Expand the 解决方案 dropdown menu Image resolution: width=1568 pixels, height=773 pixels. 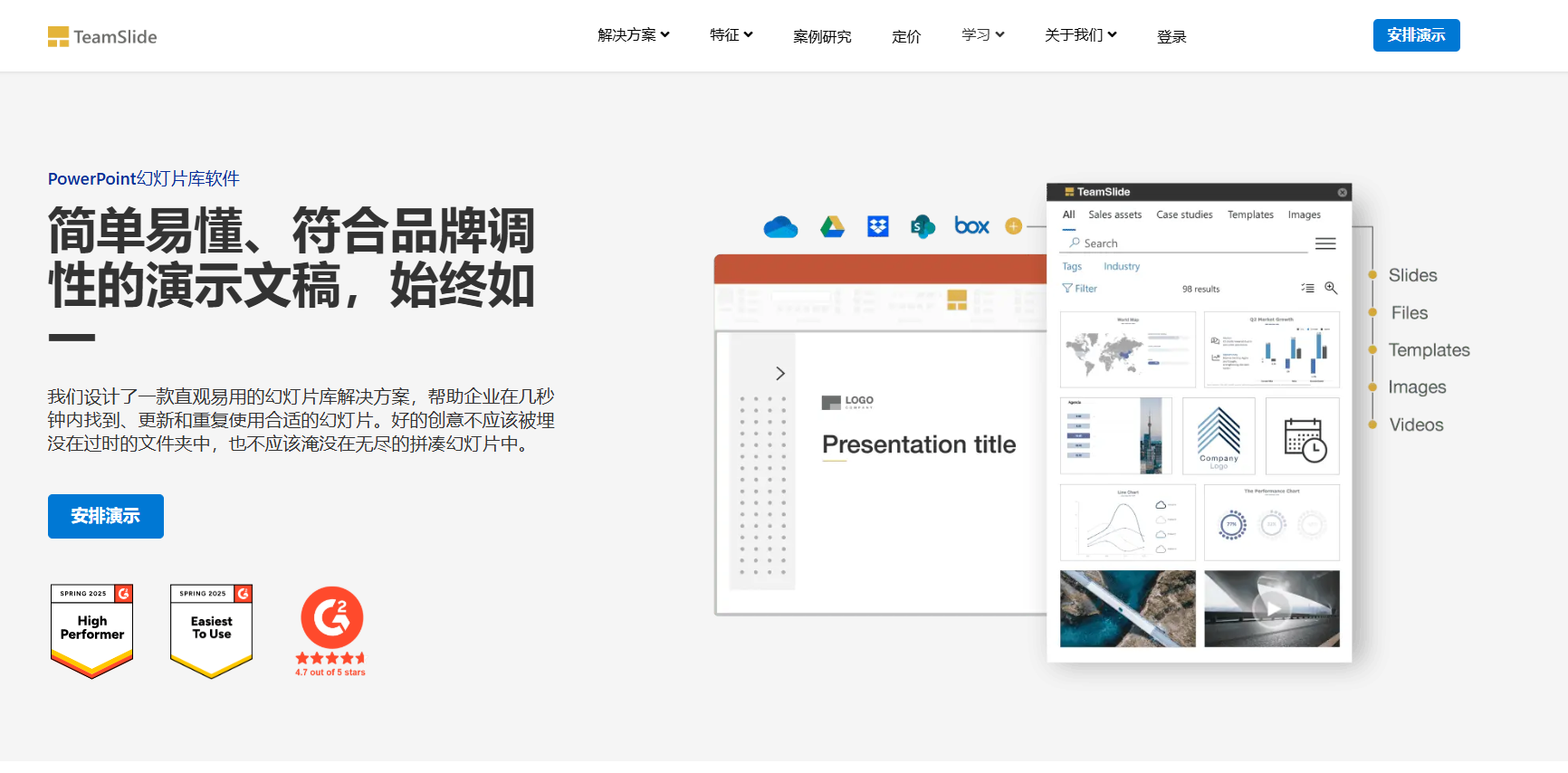pyautogui.click(x=634, y=35)
